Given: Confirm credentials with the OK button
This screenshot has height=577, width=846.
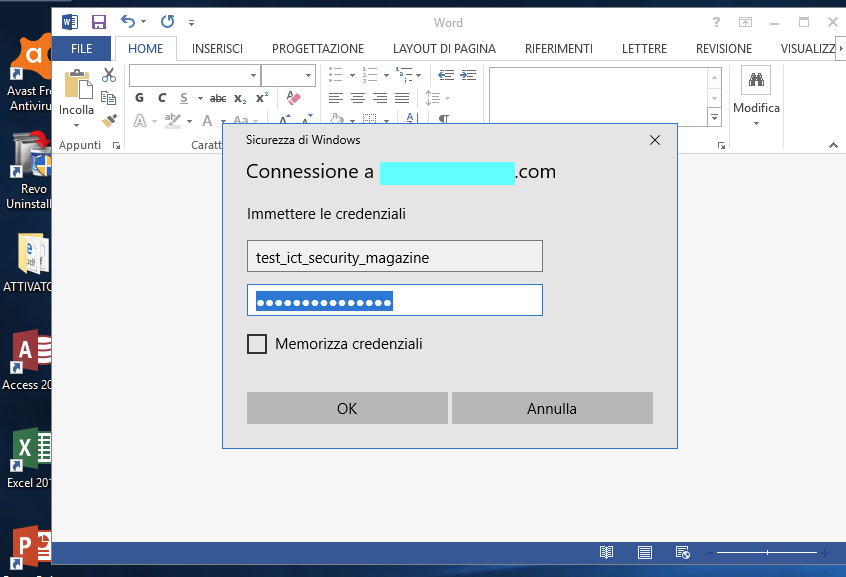Looking at the screenshot, I should click(347, 408).
